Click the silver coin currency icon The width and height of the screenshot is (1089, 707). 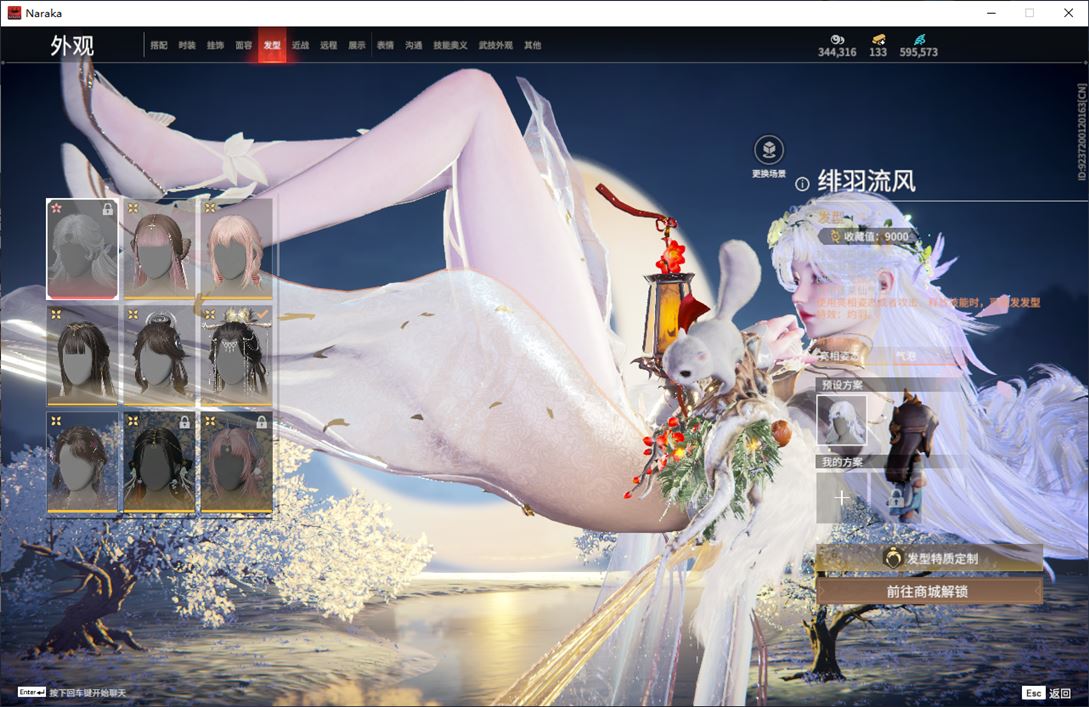pos(837,40)
